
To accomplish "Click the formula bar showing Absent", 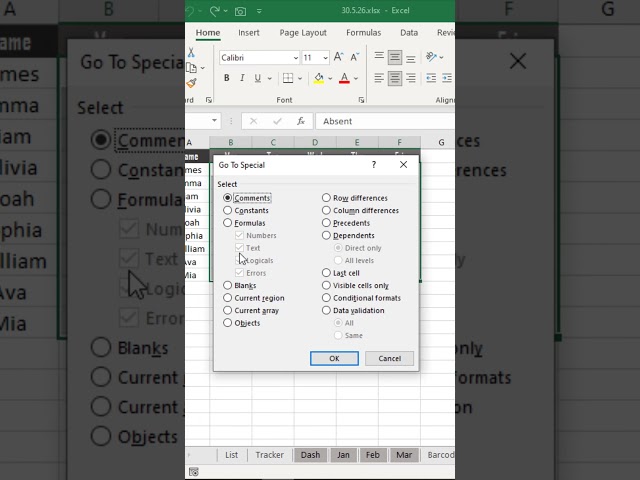I will coord(385,121).
